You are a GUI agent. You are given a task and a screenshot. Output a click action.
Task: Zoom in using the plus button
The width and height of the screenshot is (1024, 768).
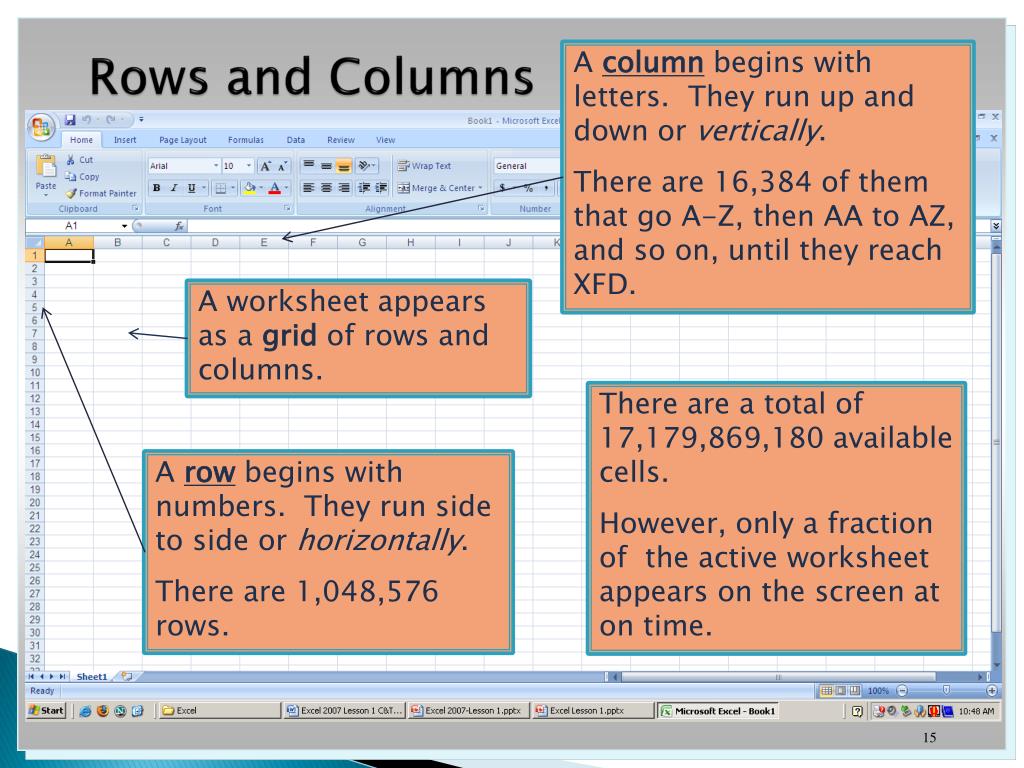(x=991, y=690)
